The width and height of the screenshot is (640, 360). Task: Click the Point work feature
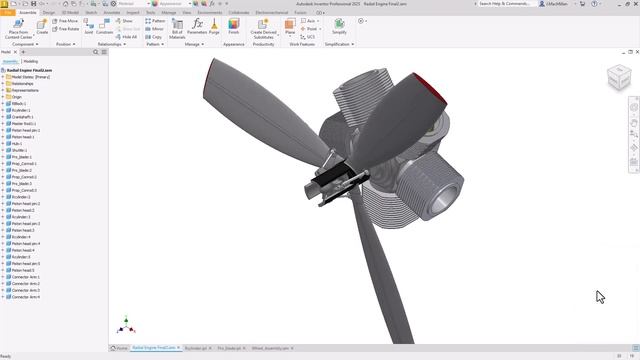point(309,29)
